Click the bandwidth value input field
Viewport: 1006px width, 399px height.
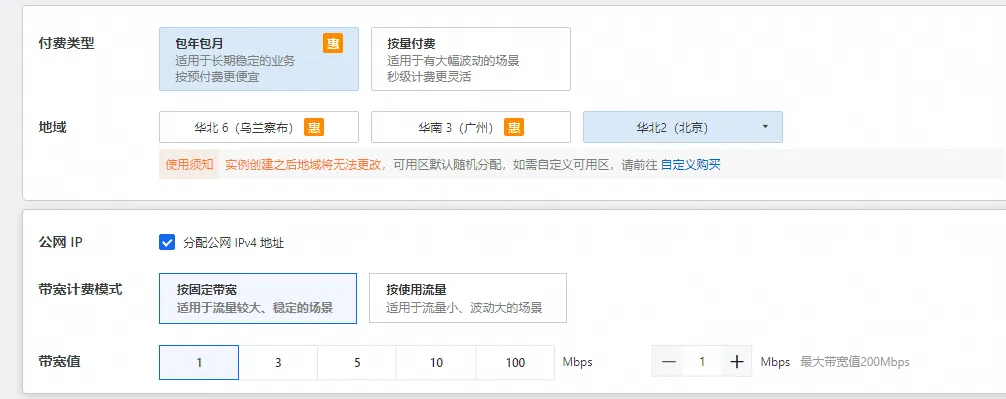703,362
